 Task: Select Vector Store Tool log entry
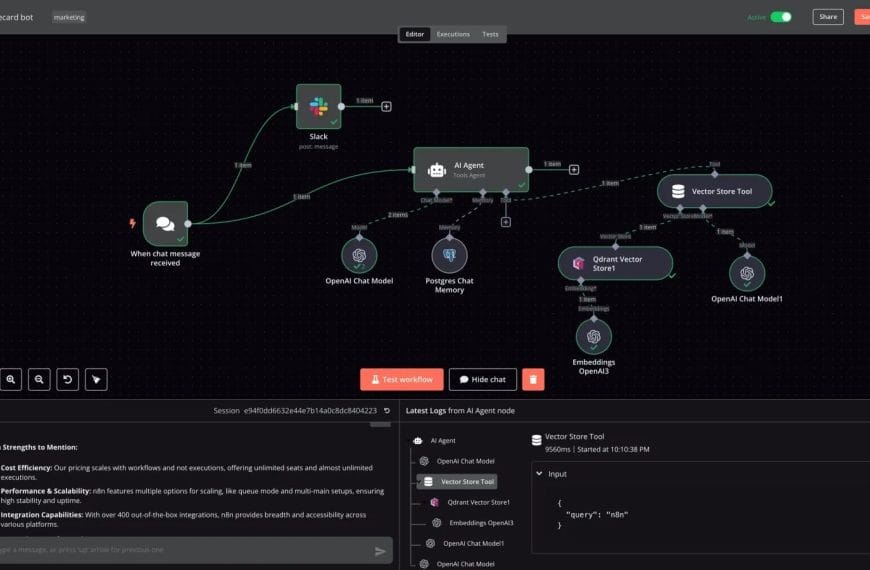click(x=458, y=482)
